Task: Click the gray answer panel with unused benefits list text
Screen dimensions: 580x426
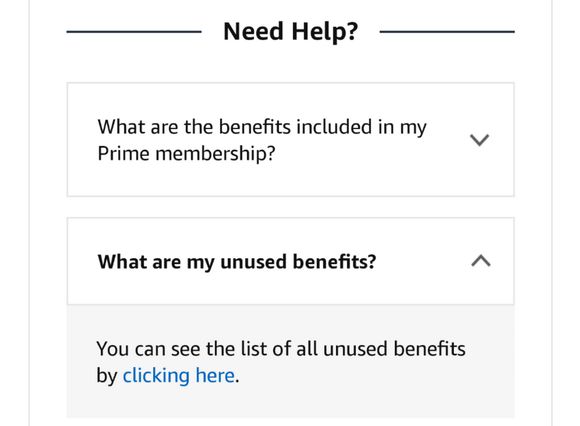Action: (290, 361)
